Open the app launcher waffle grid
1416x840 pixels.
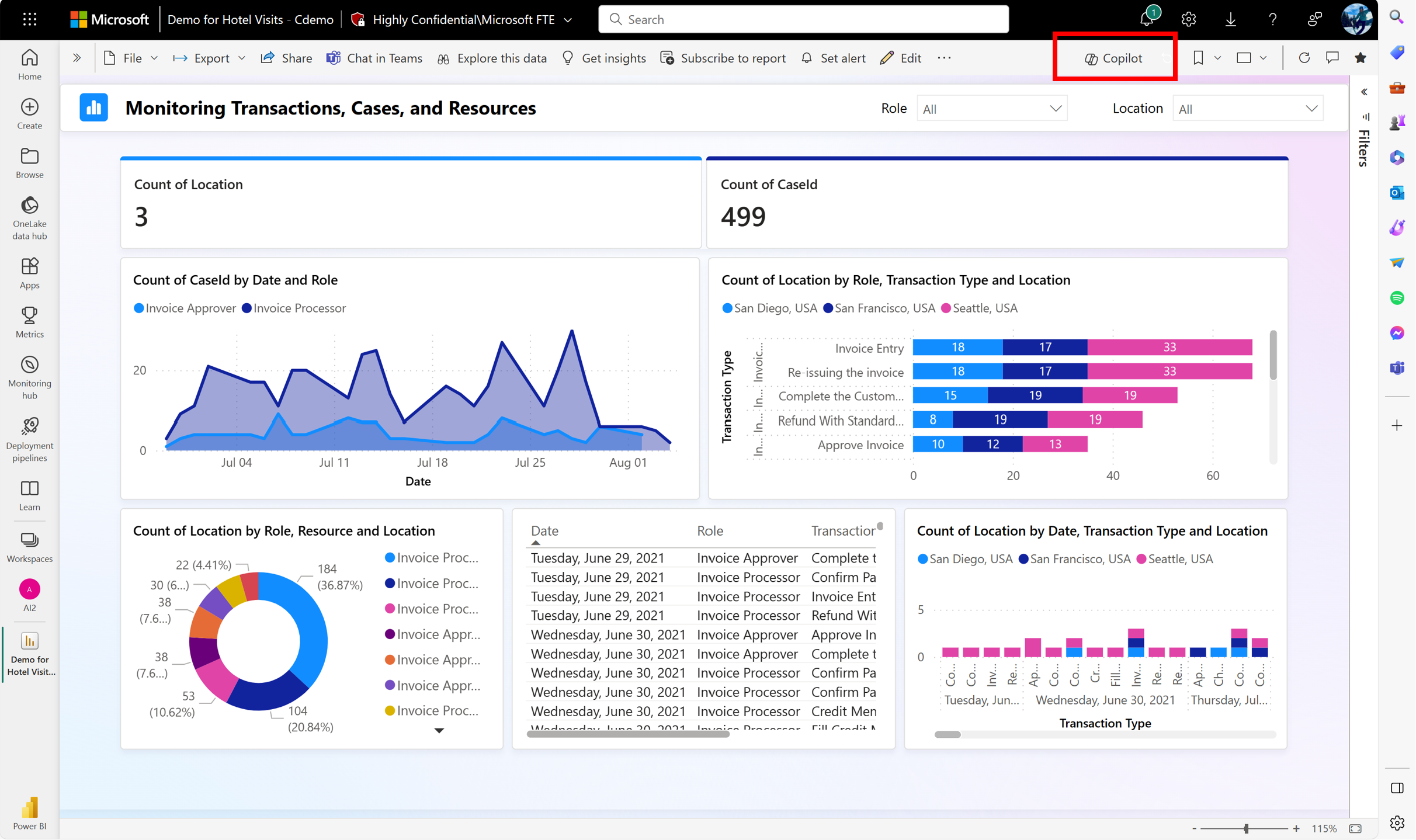tap(30, 19)
